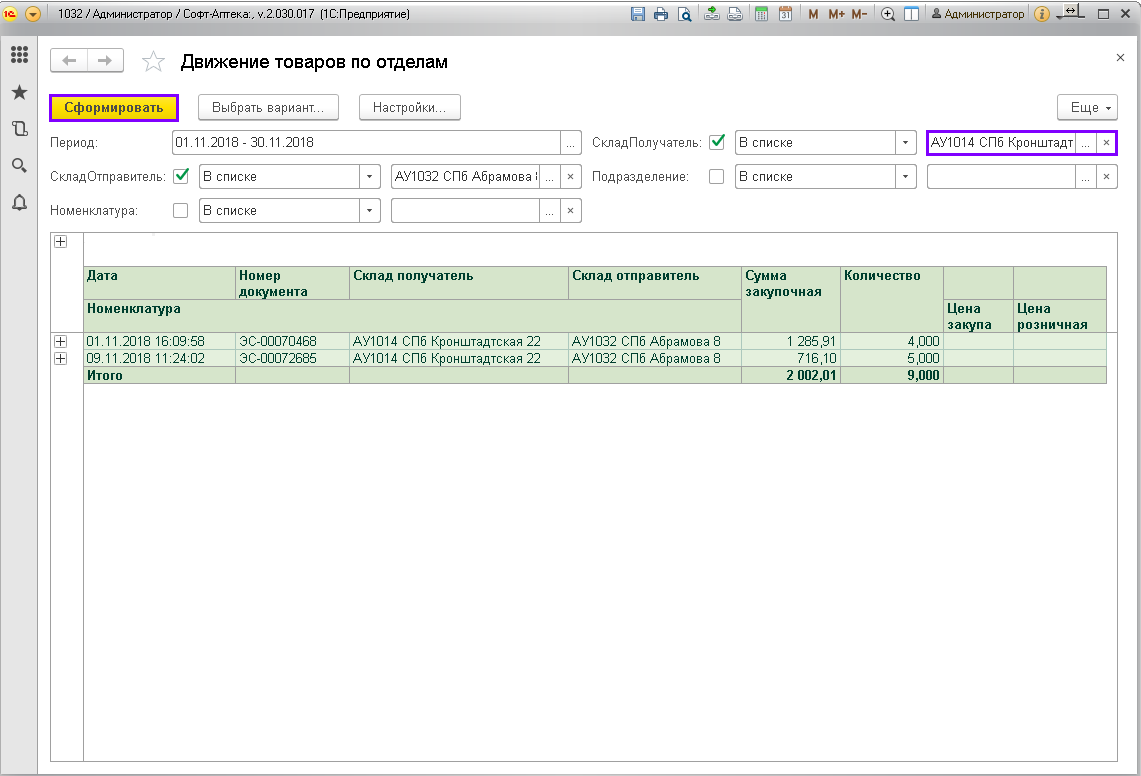
Task: Click the print icon in title bar
Action: 660,14
